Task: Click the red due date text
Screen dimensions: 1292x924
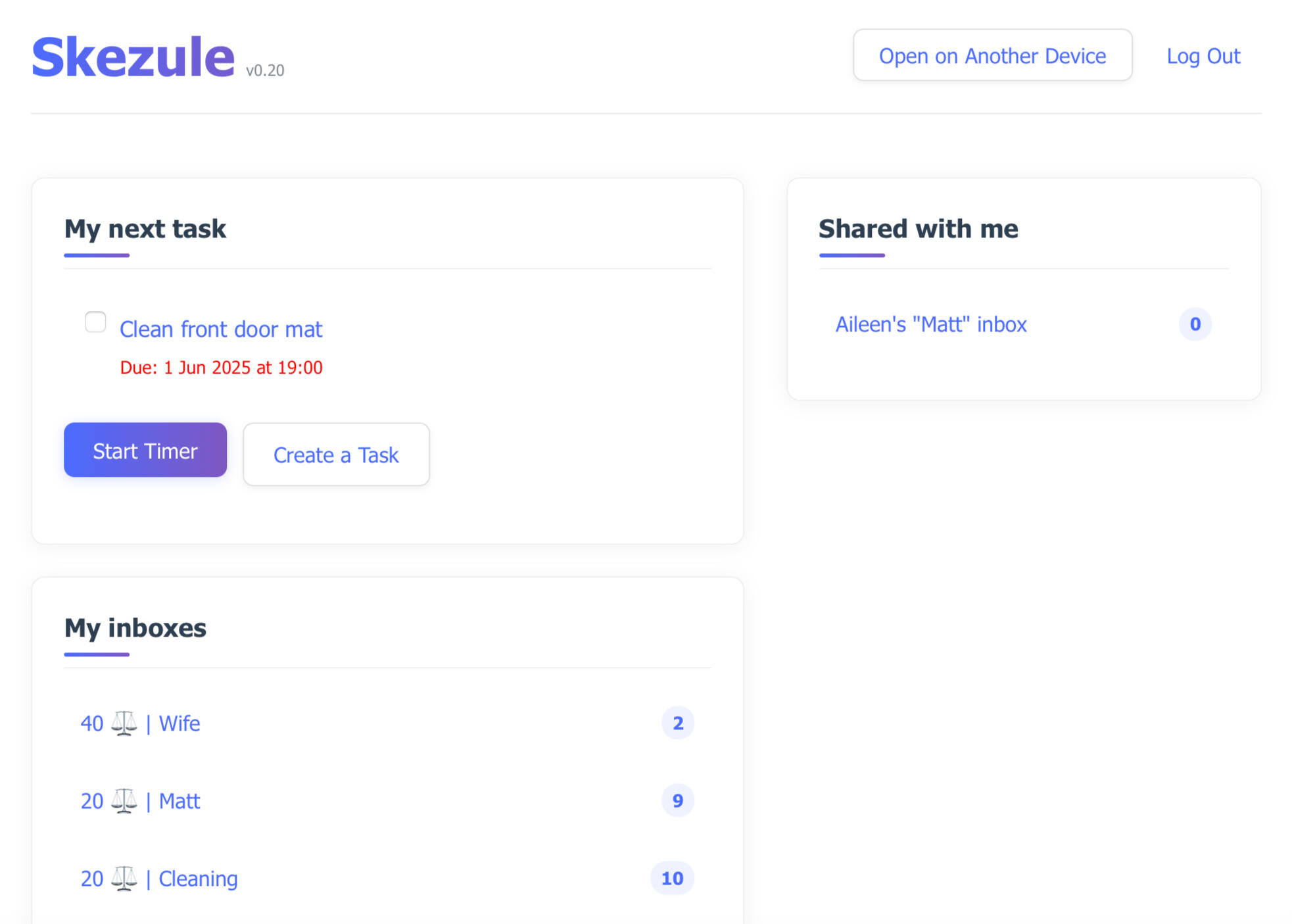Action: (221, 368)
